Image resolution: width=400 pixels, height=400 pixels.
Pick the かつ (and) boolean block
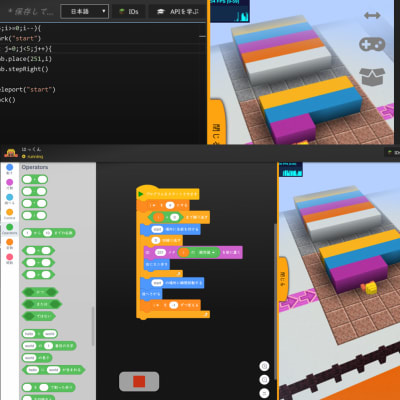40,292
